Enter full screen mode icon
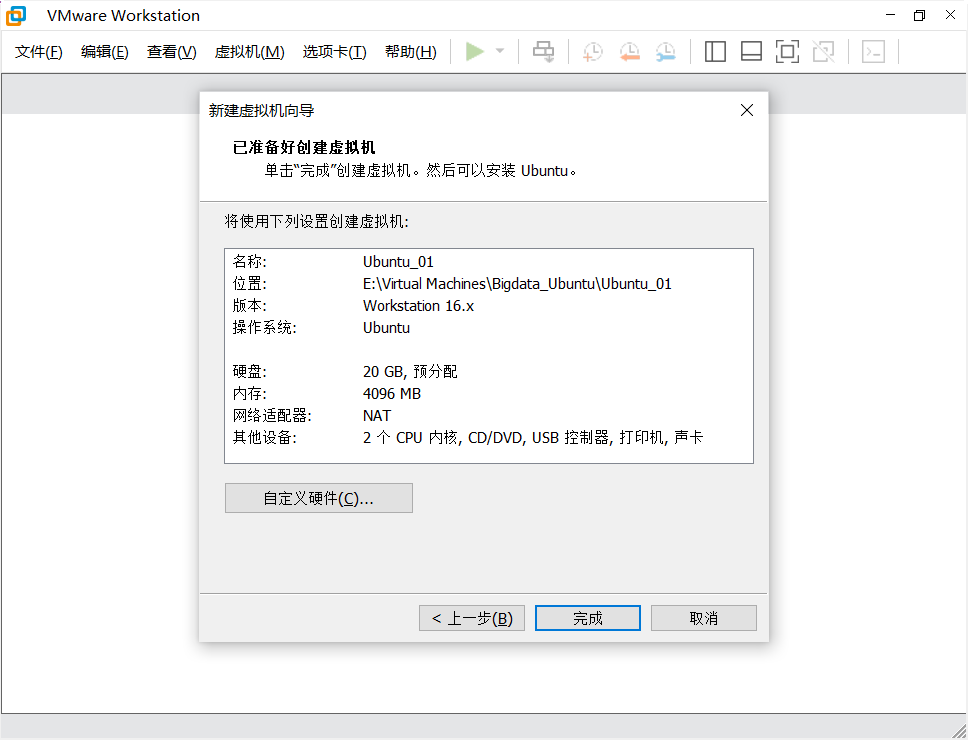968x740 pixels. click(787, 52)
